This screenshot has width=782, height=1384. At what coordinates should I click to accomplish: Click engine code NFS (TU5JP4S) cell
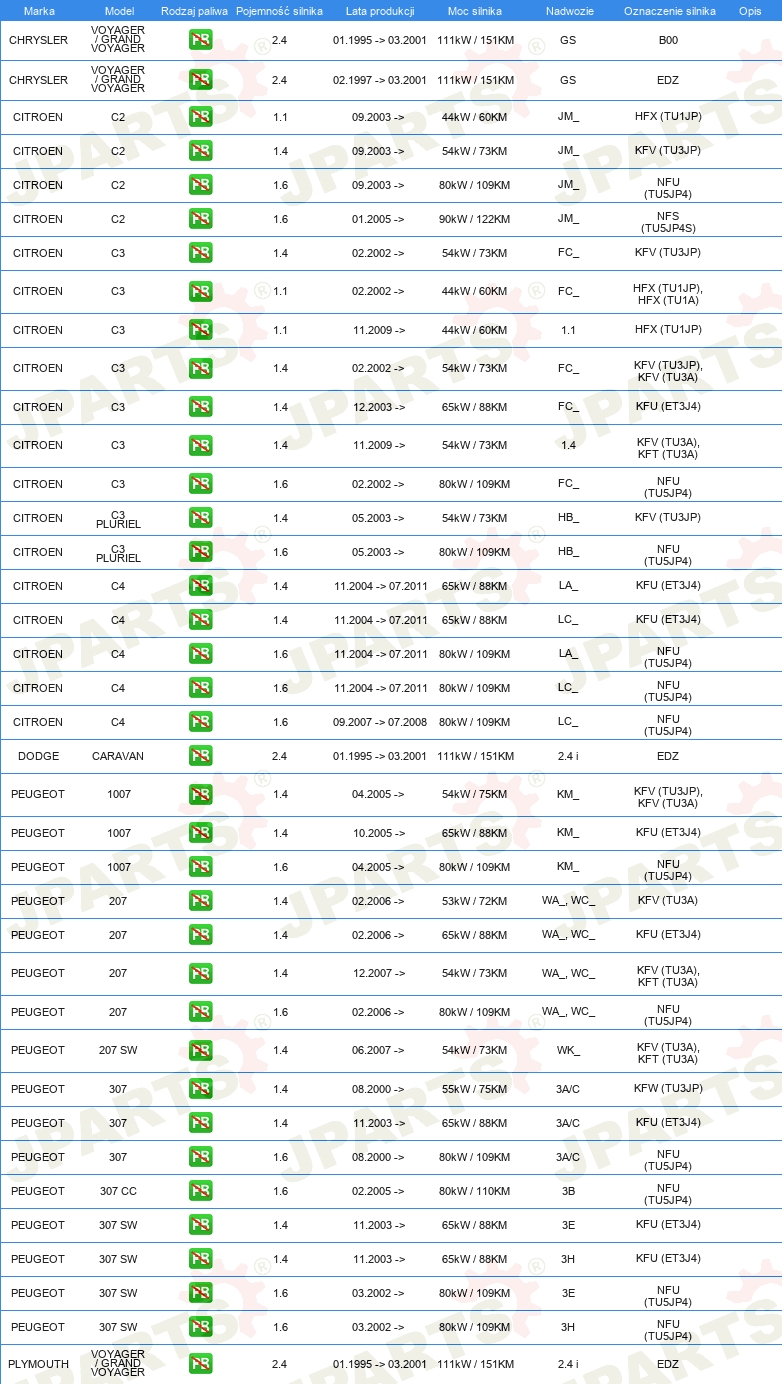tap(668, 222)
